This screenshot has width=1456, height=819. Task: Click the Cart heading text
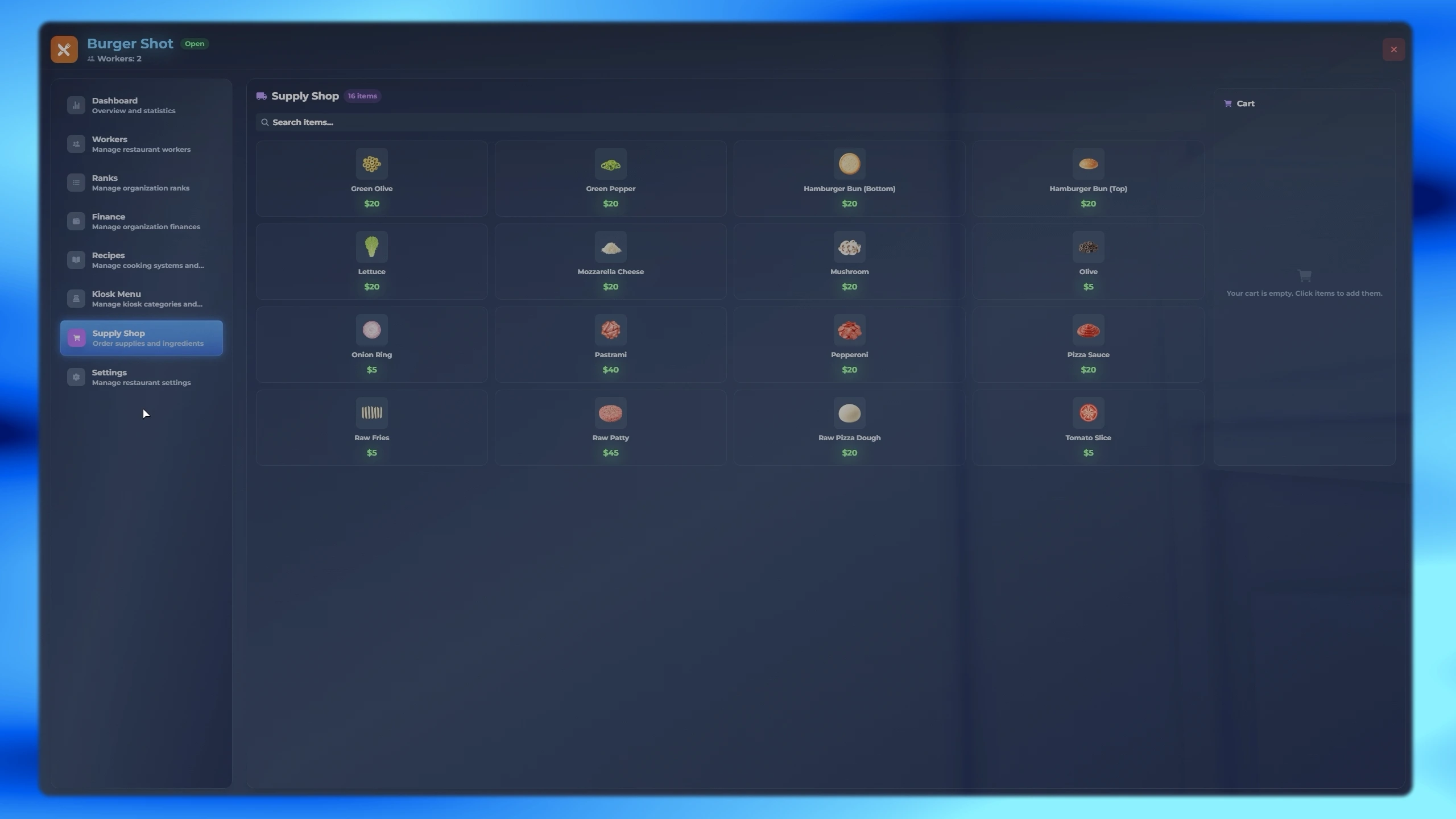click(1245, 104)
